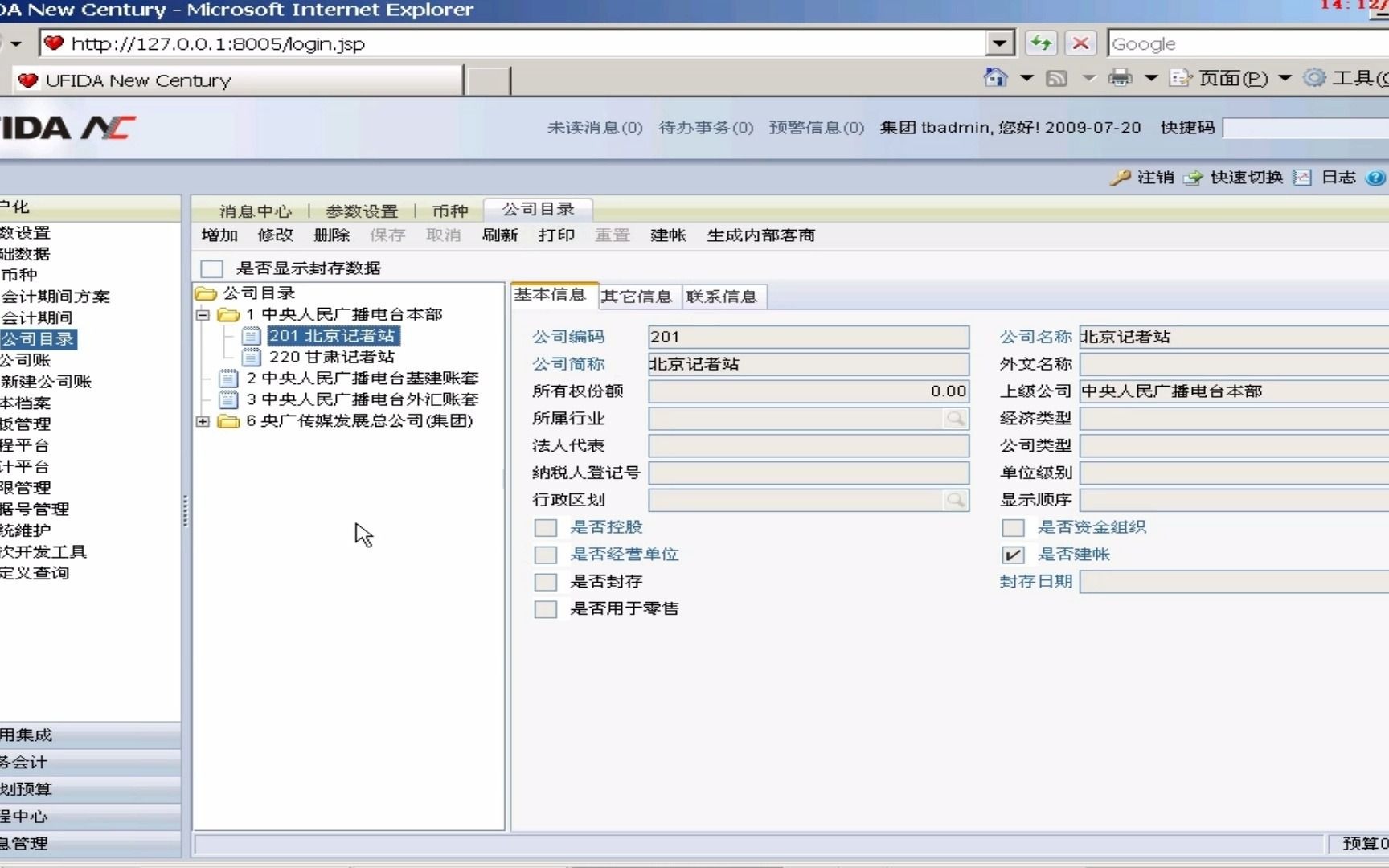The width and height of the screenshot is (1389, 868).
Task: Toggle the 是否封存 checkbox
Action: [546, 582]
